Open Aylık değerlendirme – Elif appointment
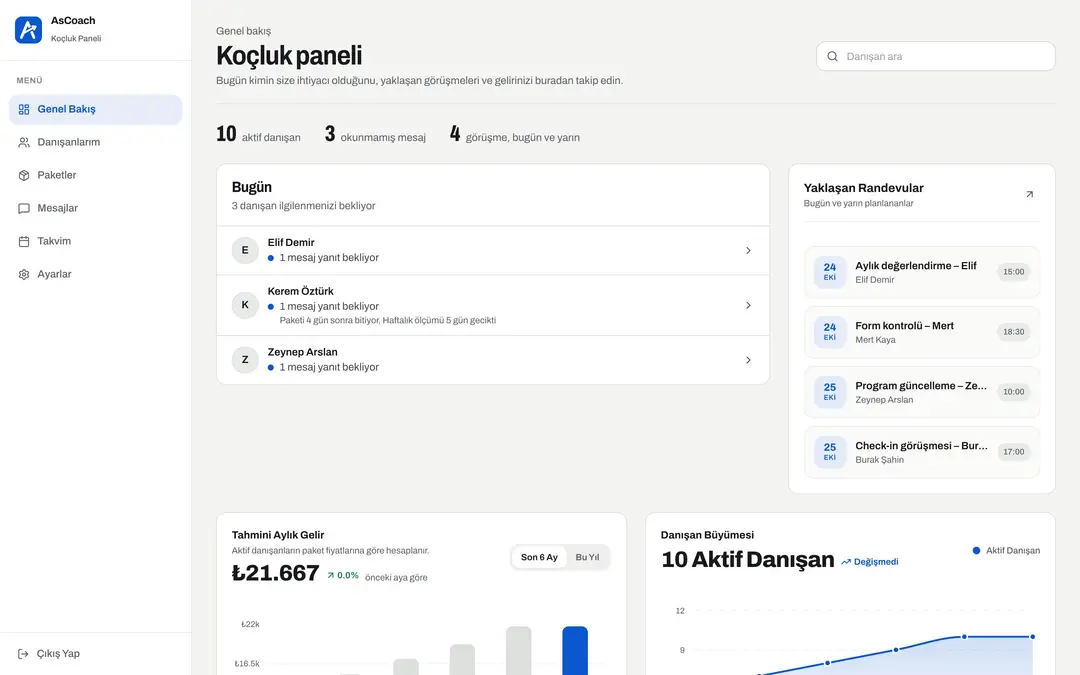The width and height of the screenshot is (1080, 675). point(922,272)
